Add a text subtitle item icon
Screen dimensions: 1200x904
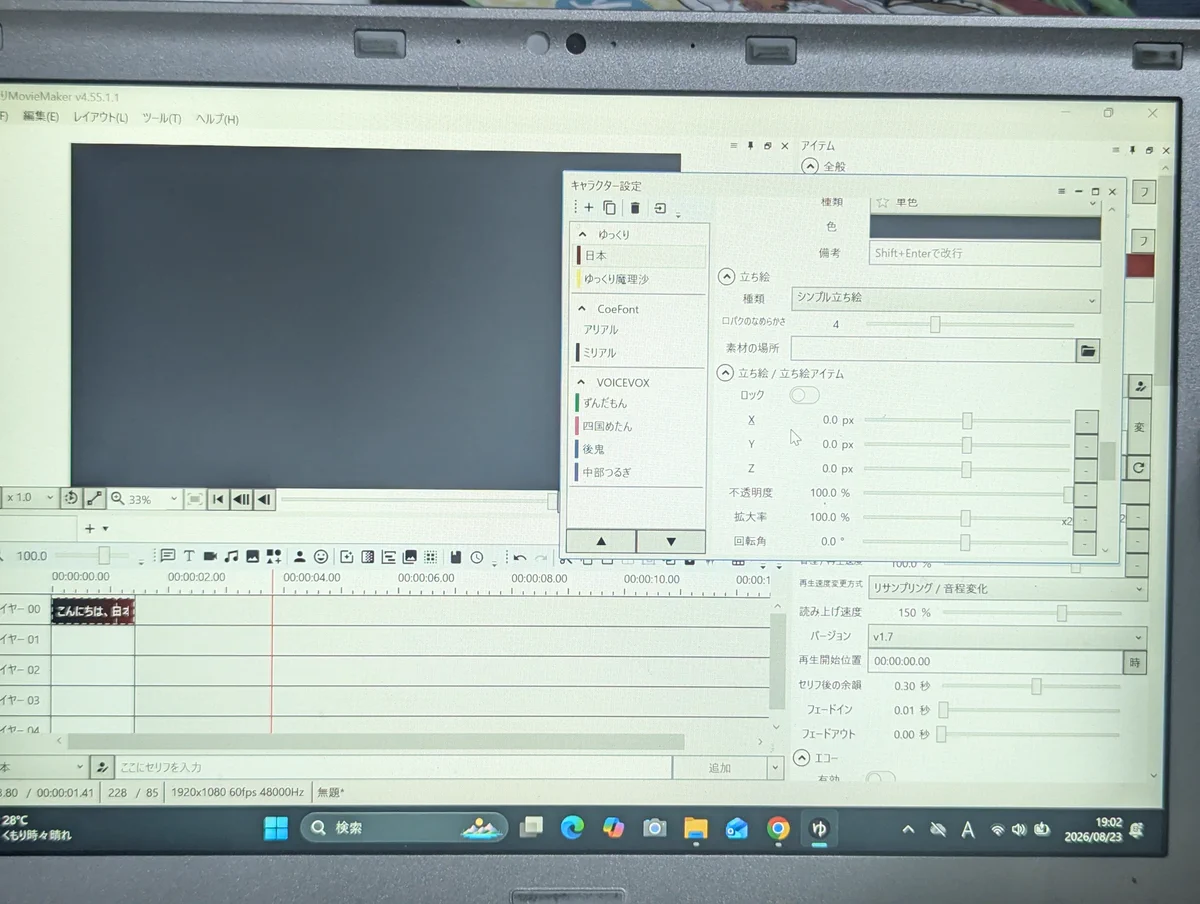[167, 556]
